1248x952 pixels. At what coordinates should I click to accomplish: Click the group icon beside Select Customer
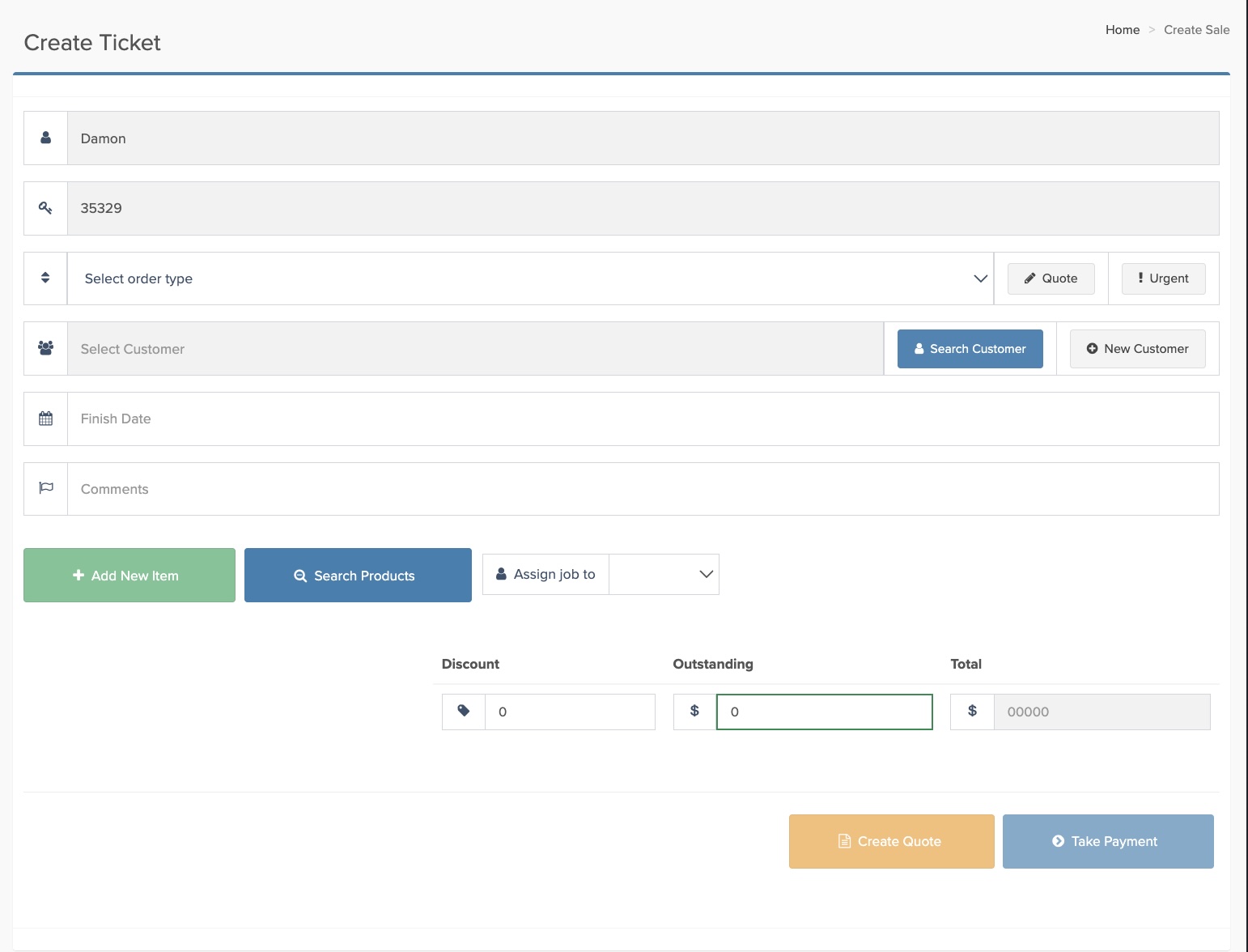click(46, 348)
